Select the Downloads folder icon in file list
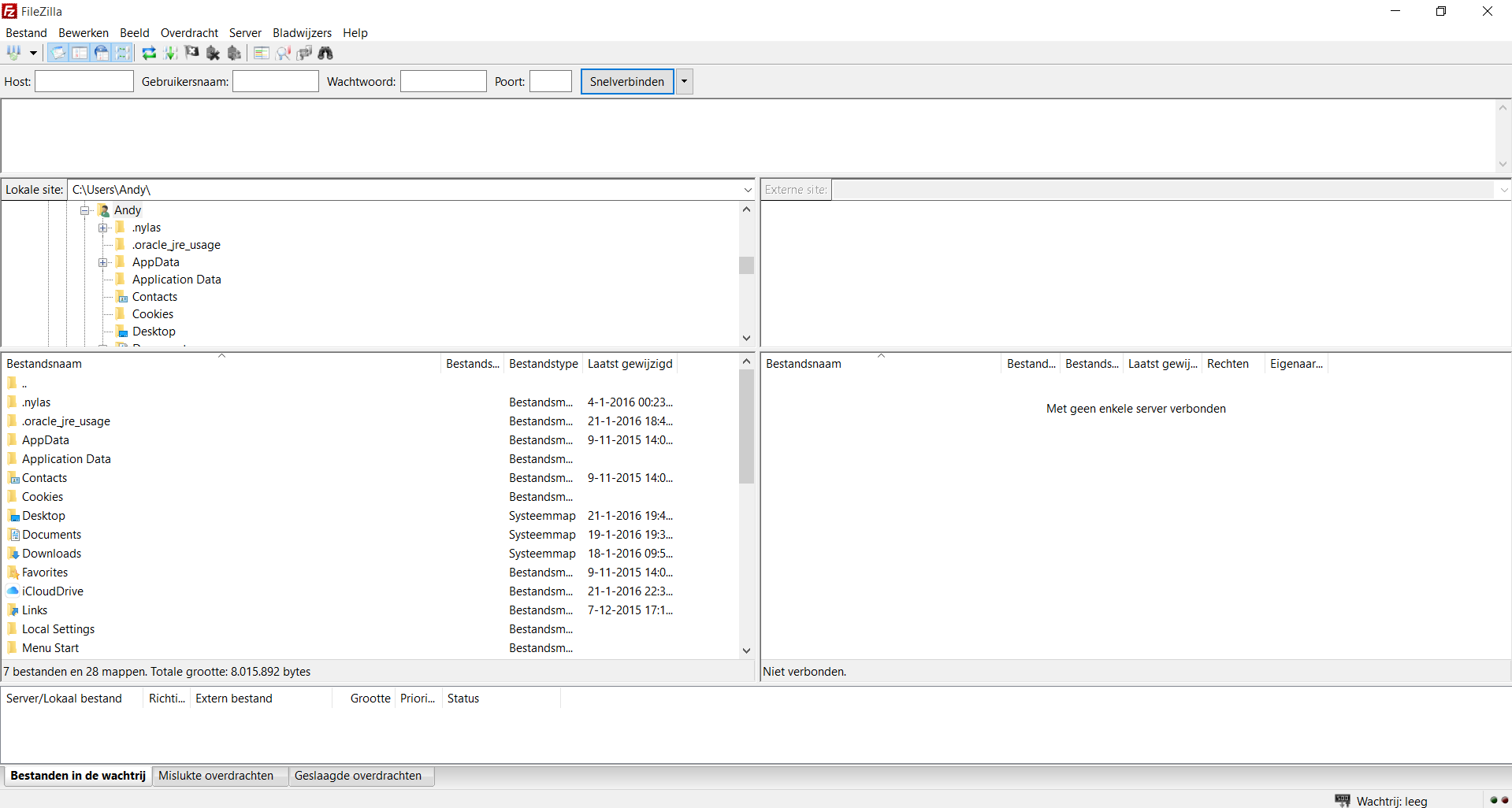The image size is (1512, 808). pyautogui.click(x=13, y=553)
